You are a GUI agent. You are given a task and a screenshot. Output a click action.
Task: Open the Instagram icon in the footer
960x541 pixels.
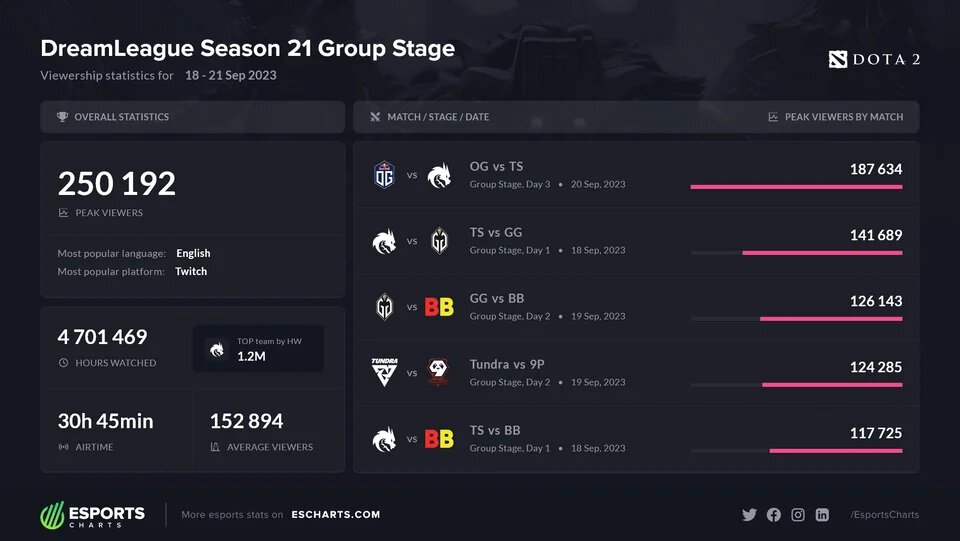pyautogui.click(x=798, y=515)
